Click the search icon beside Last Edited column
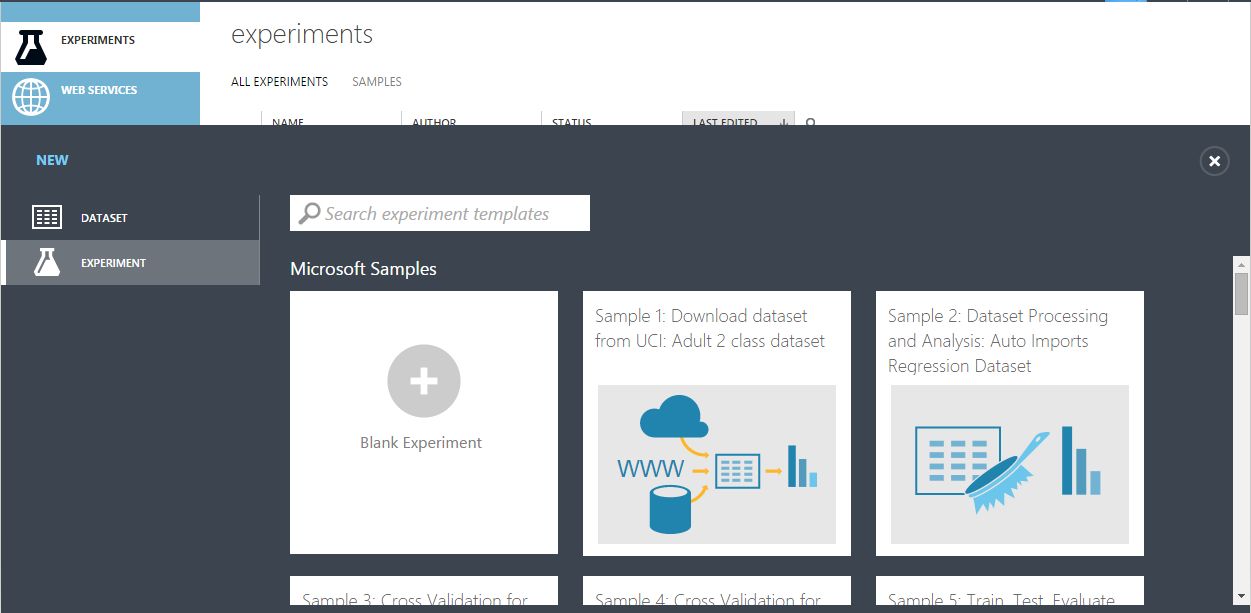The image size is (1251, 613). point(811,122)
